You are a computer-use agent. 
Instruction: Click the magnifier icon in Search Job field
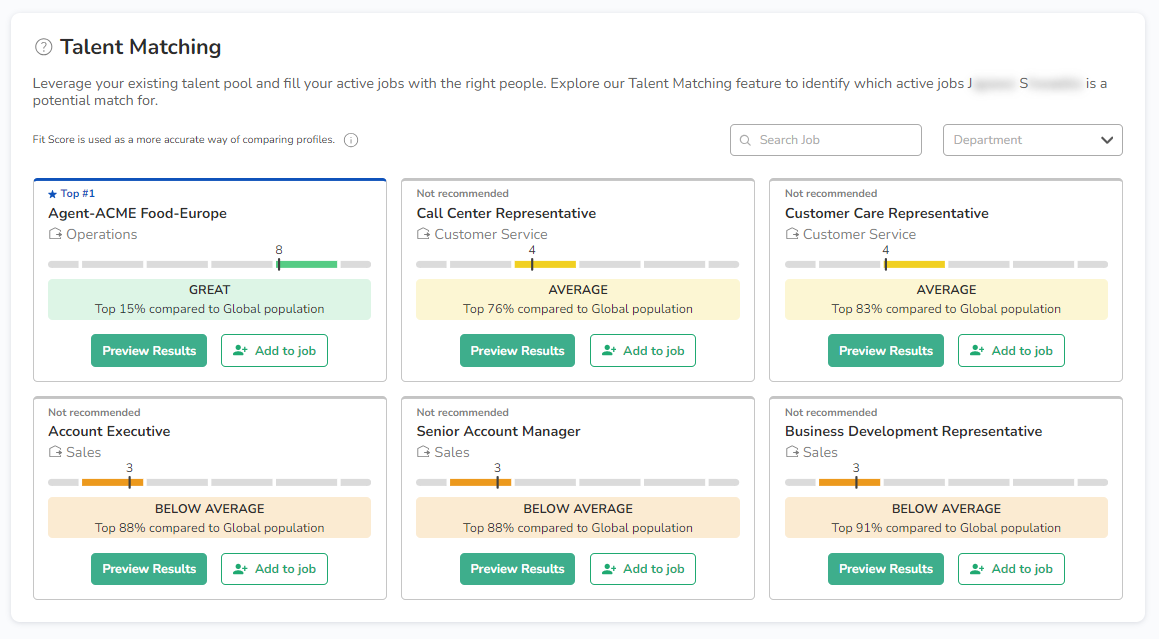pyautogui.click(x=745, y=140)
